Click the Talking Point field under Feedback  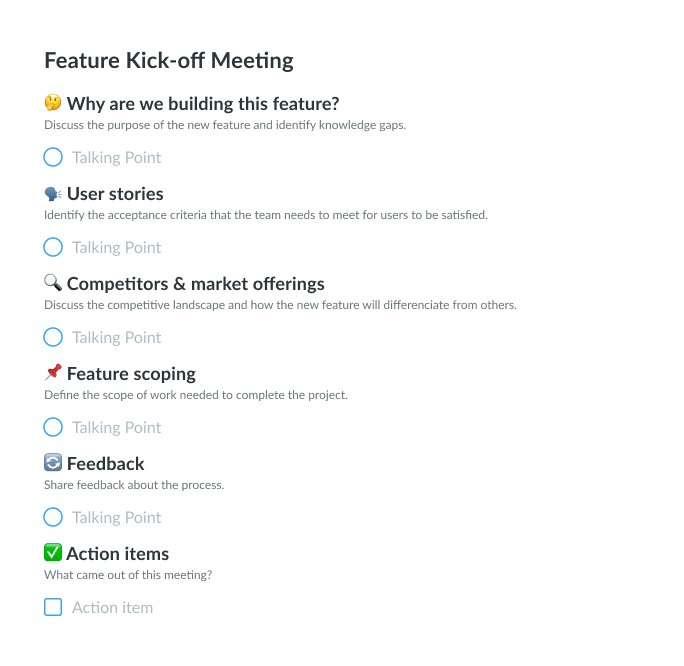(116, 517)
